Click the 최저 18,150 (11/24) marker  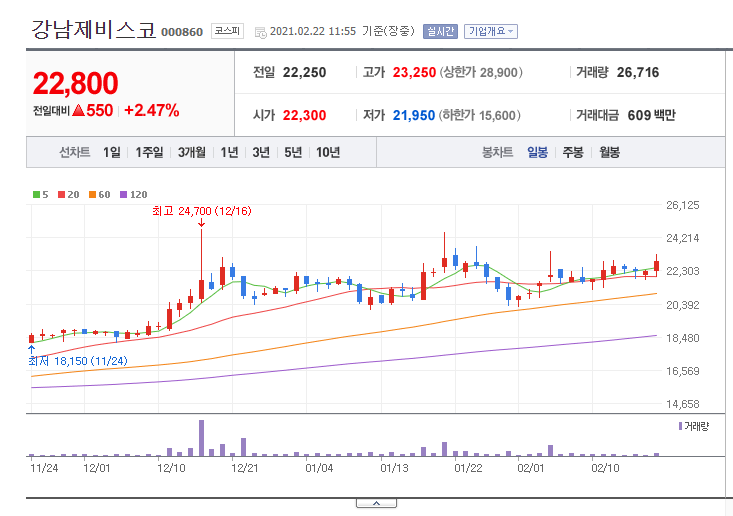pyautogui.click(x=78, y=361)
